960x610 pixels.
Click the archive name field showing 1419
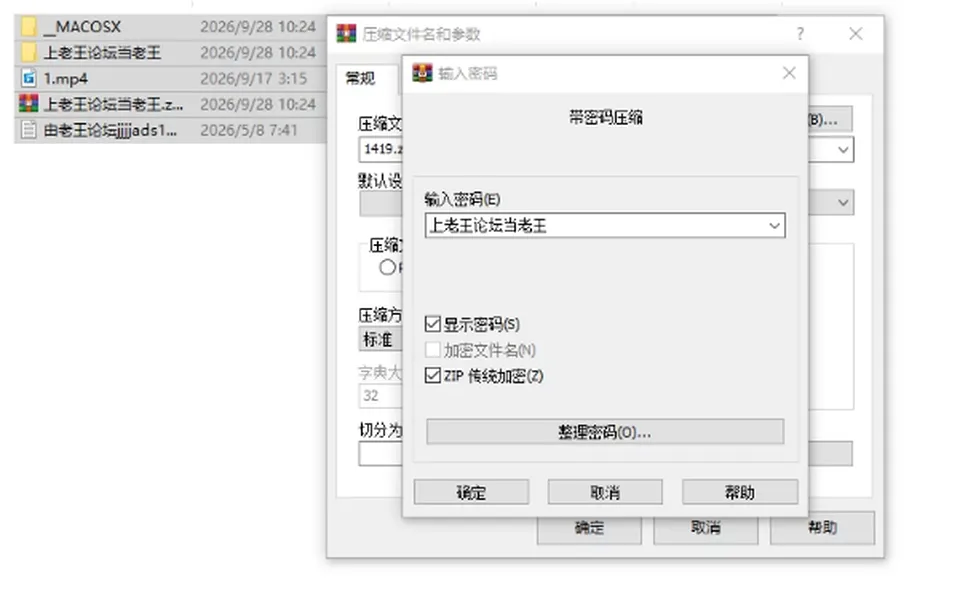click(381, 149)
